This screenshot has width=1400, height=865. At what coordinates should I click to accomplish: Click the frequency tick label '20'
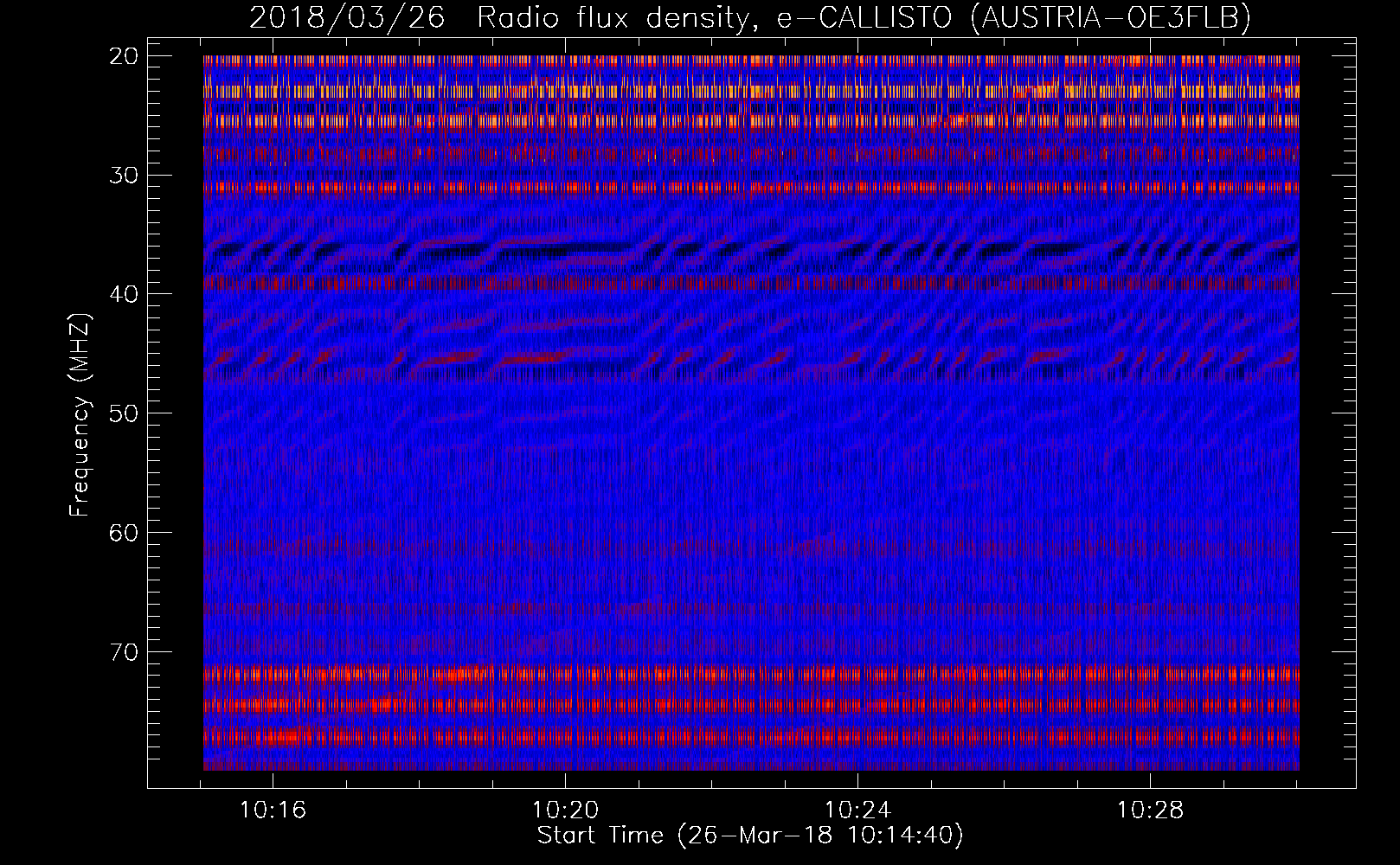pyautogui.click(x=124, y=56)
